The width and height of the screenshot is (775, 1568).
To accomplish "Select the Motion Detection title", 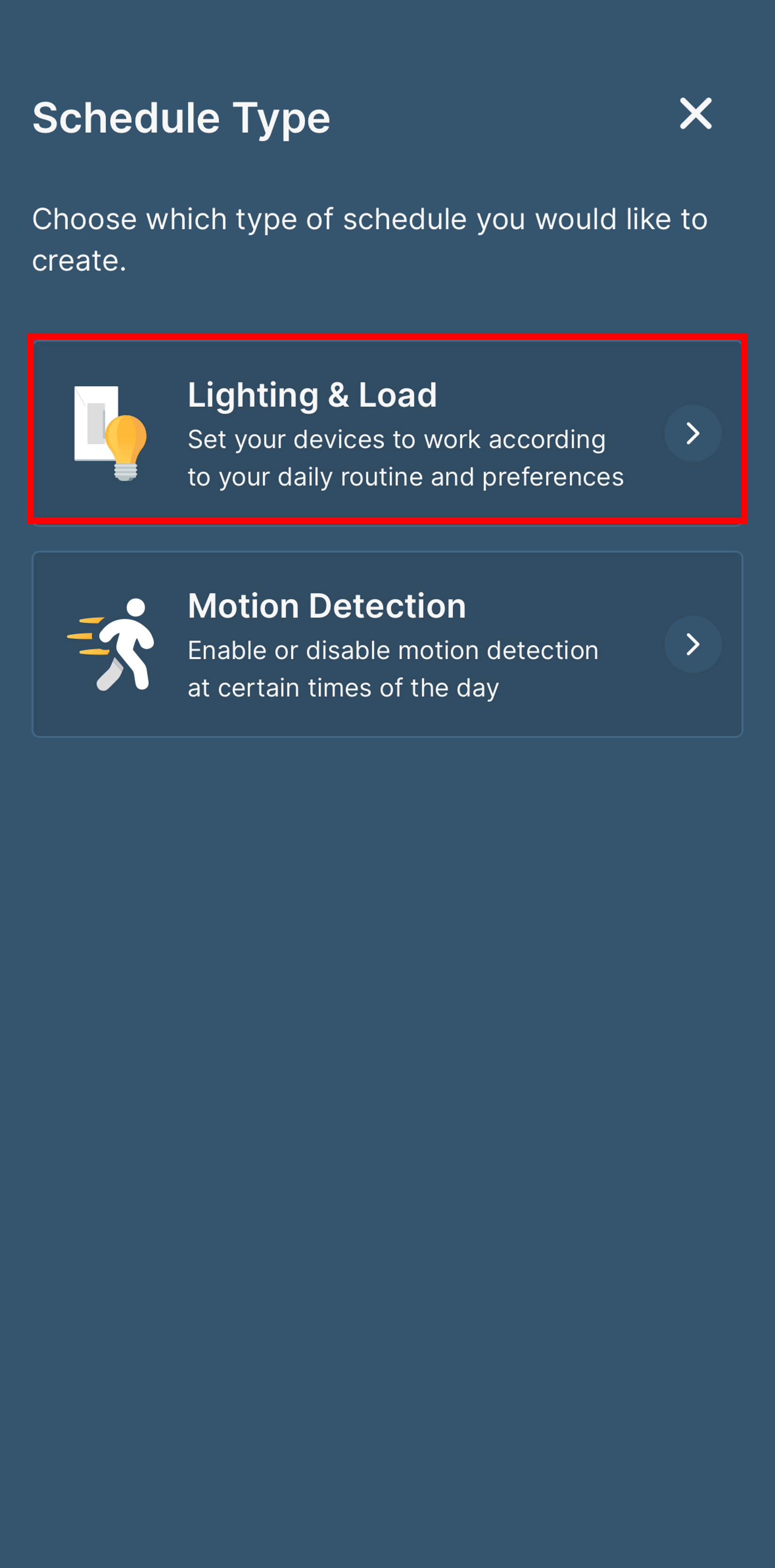I will click(327, 606).
